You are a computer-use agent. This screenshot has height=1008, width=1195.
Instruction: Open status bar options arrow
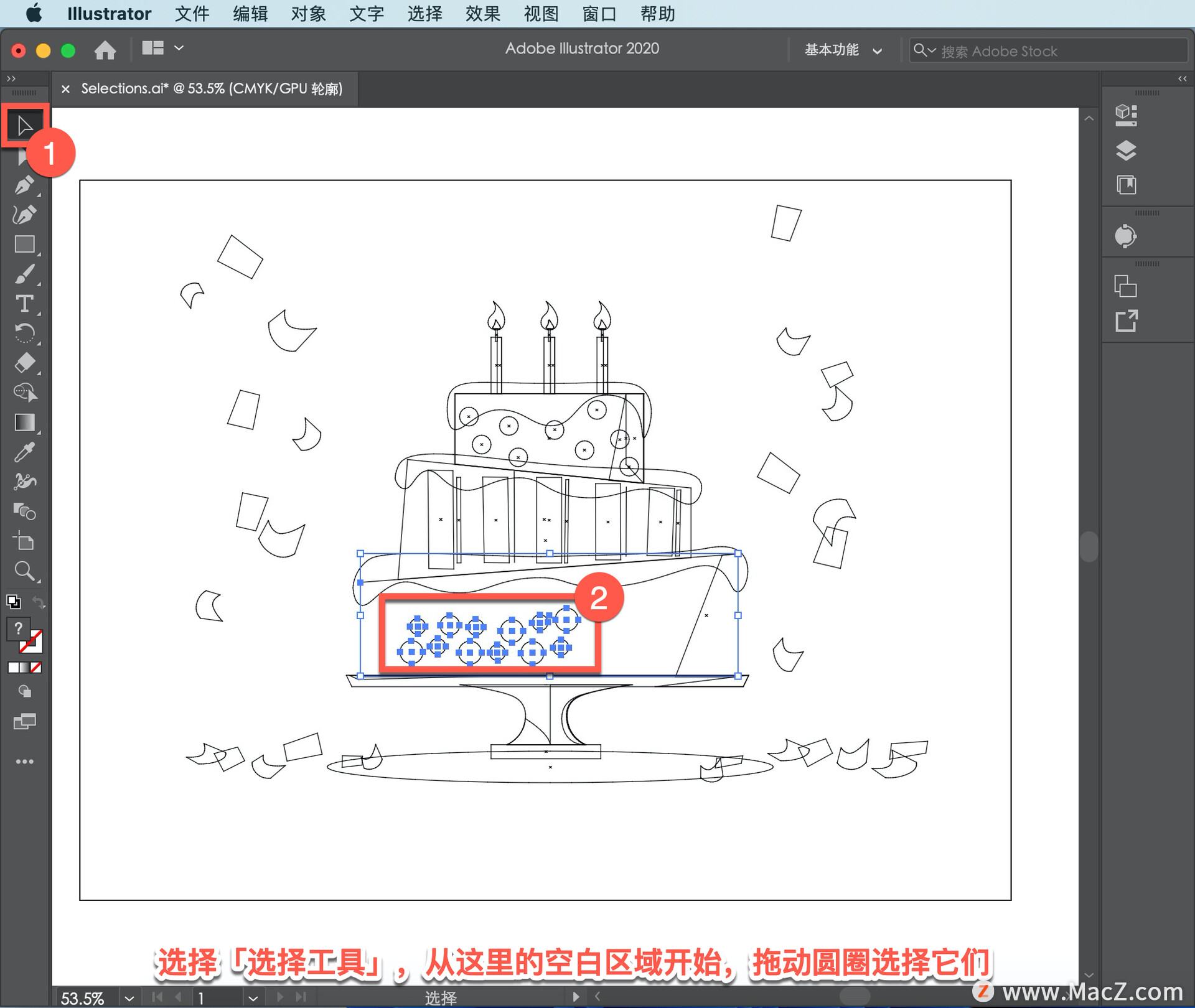(576, 997)
